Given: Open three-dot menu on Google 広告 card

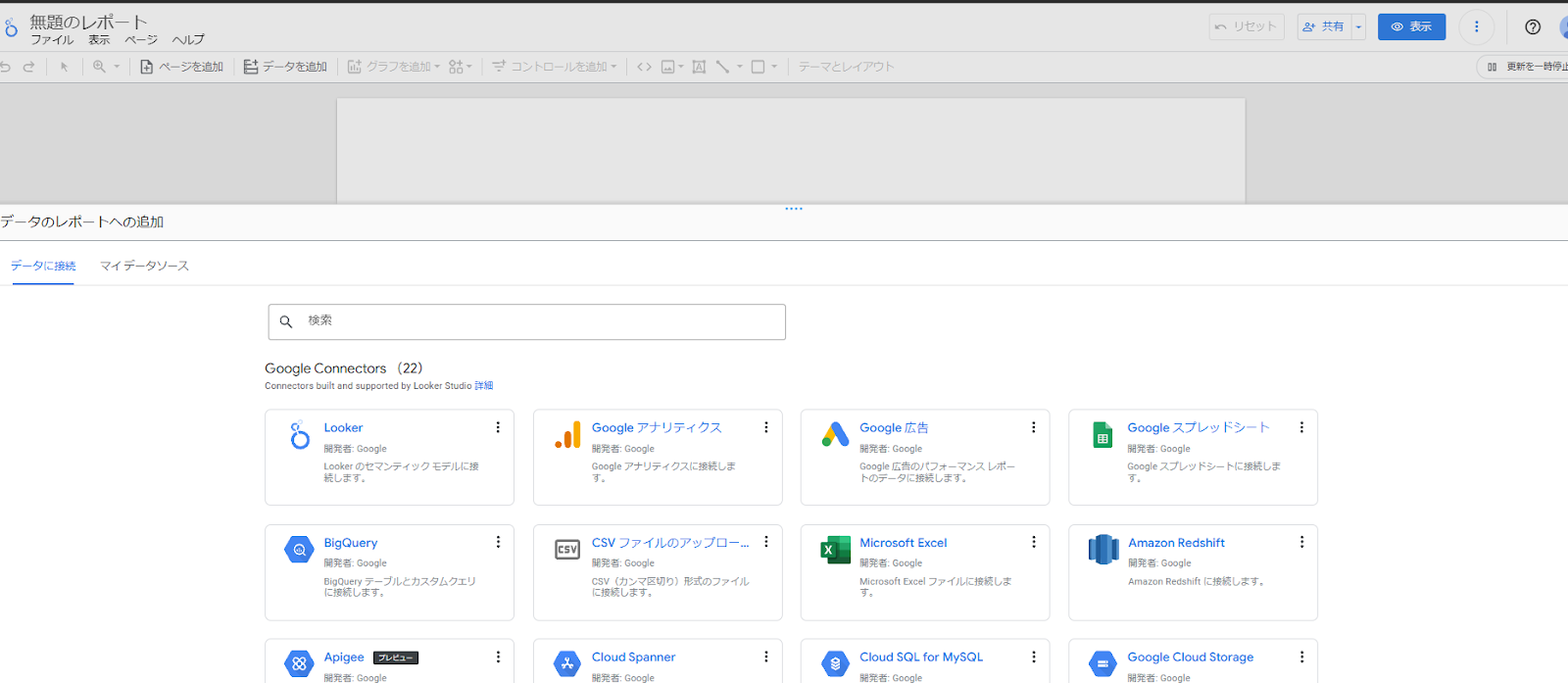Looking at the screenshot, I should pyautogui.click(x=1033, y=427).
